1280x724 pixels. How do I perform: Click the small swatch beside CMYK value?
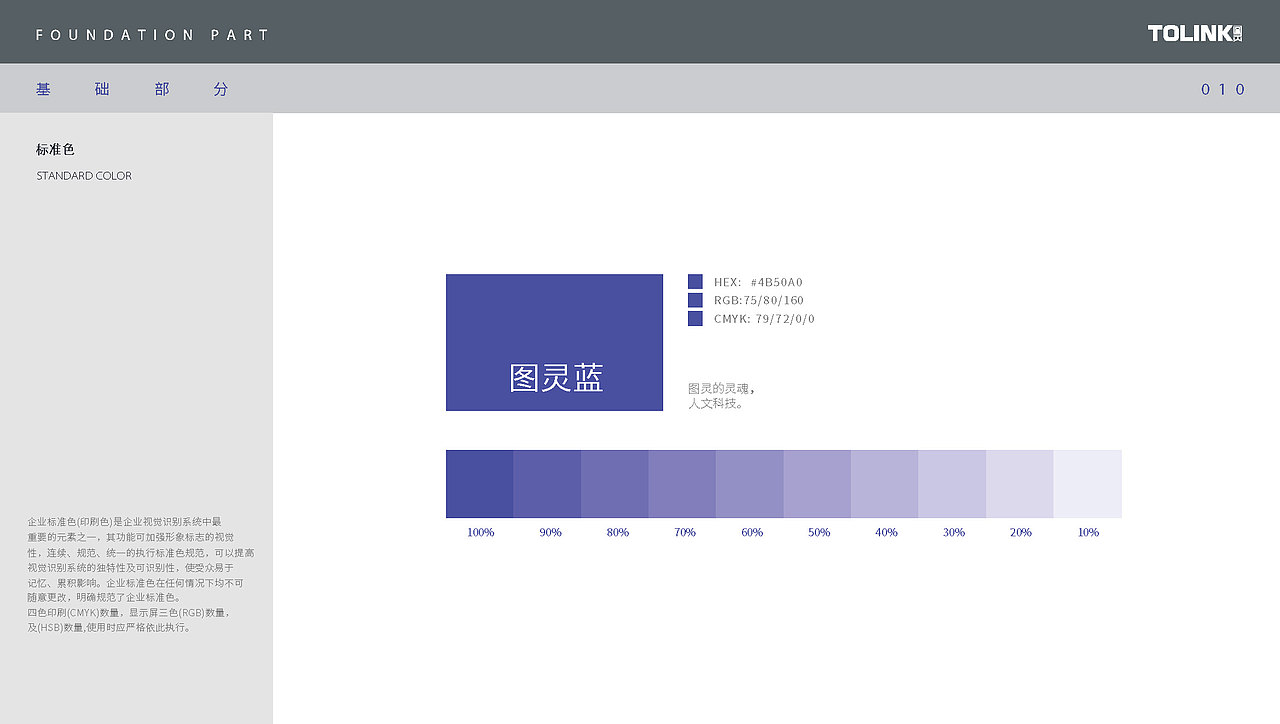click(695, 318)
